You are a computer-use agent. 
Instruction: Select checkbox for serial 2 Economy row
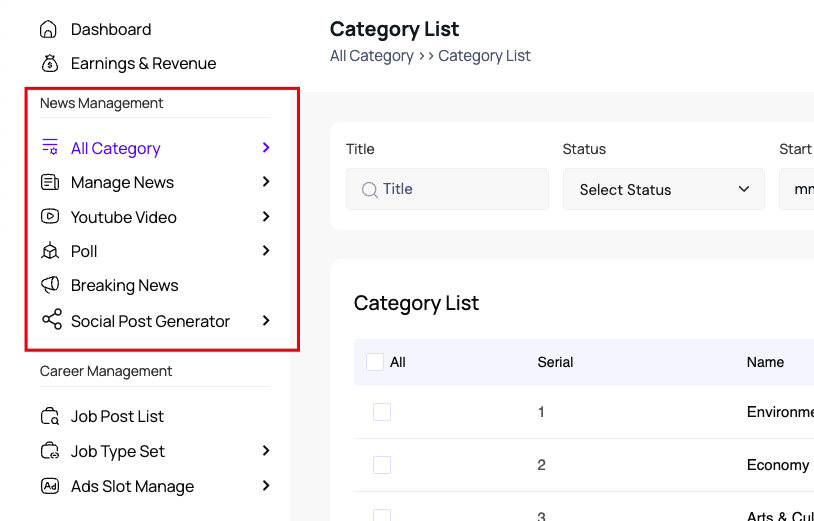click(382, 465)
